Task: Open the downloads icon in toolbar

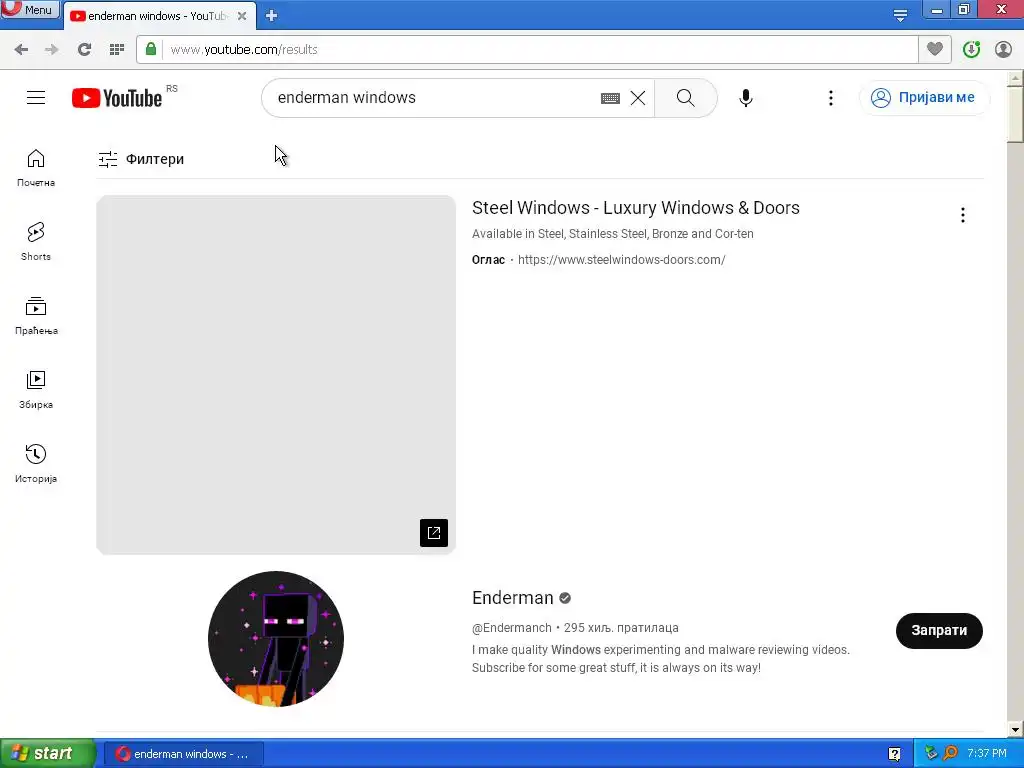Action: (x=971, y=50)
